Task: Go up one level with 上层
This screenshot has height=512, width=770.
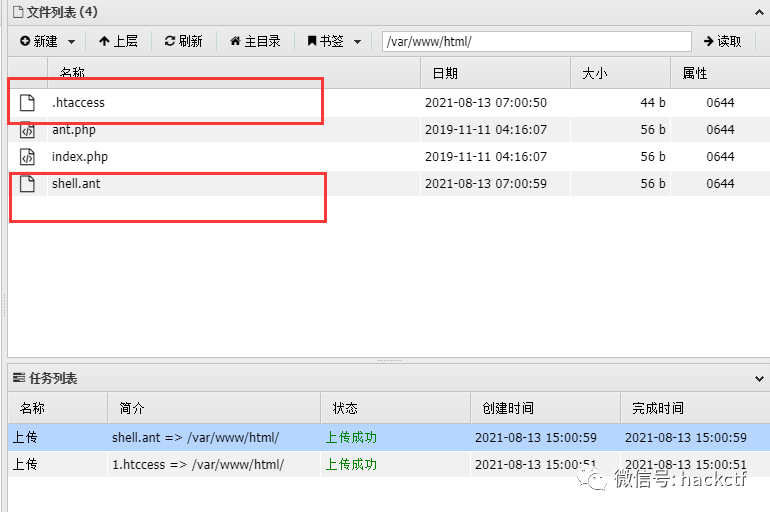Action: 118,41
